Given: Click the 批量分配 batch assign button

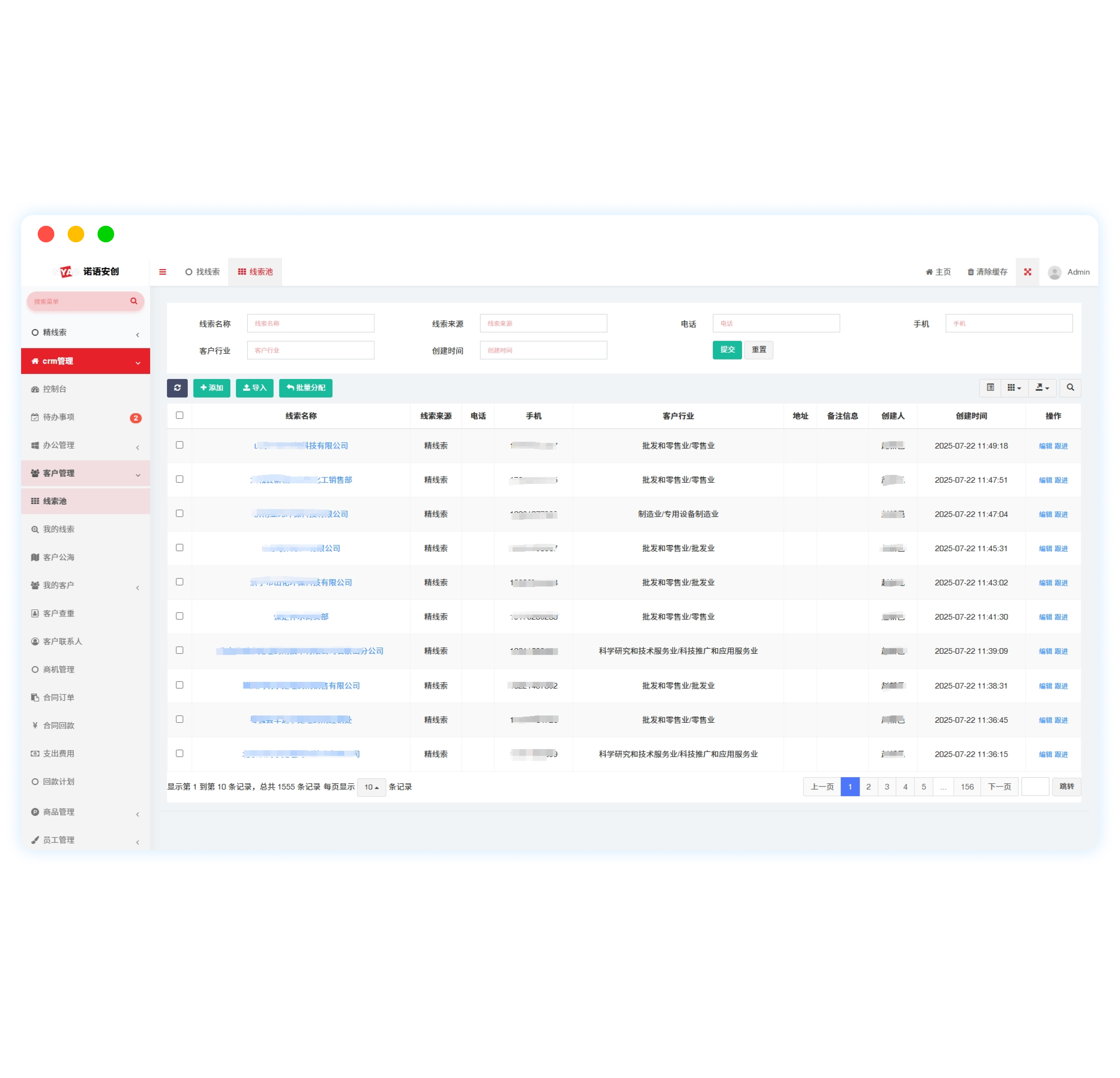Looking at the screenshot, I should point(306,388).
